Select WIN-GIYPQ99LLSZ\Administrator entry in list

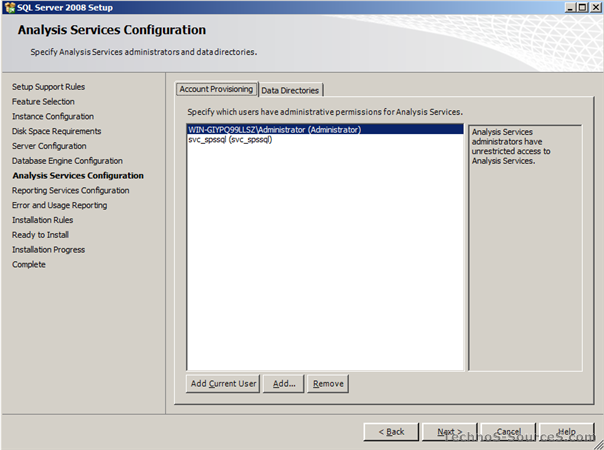coord(325,129)
